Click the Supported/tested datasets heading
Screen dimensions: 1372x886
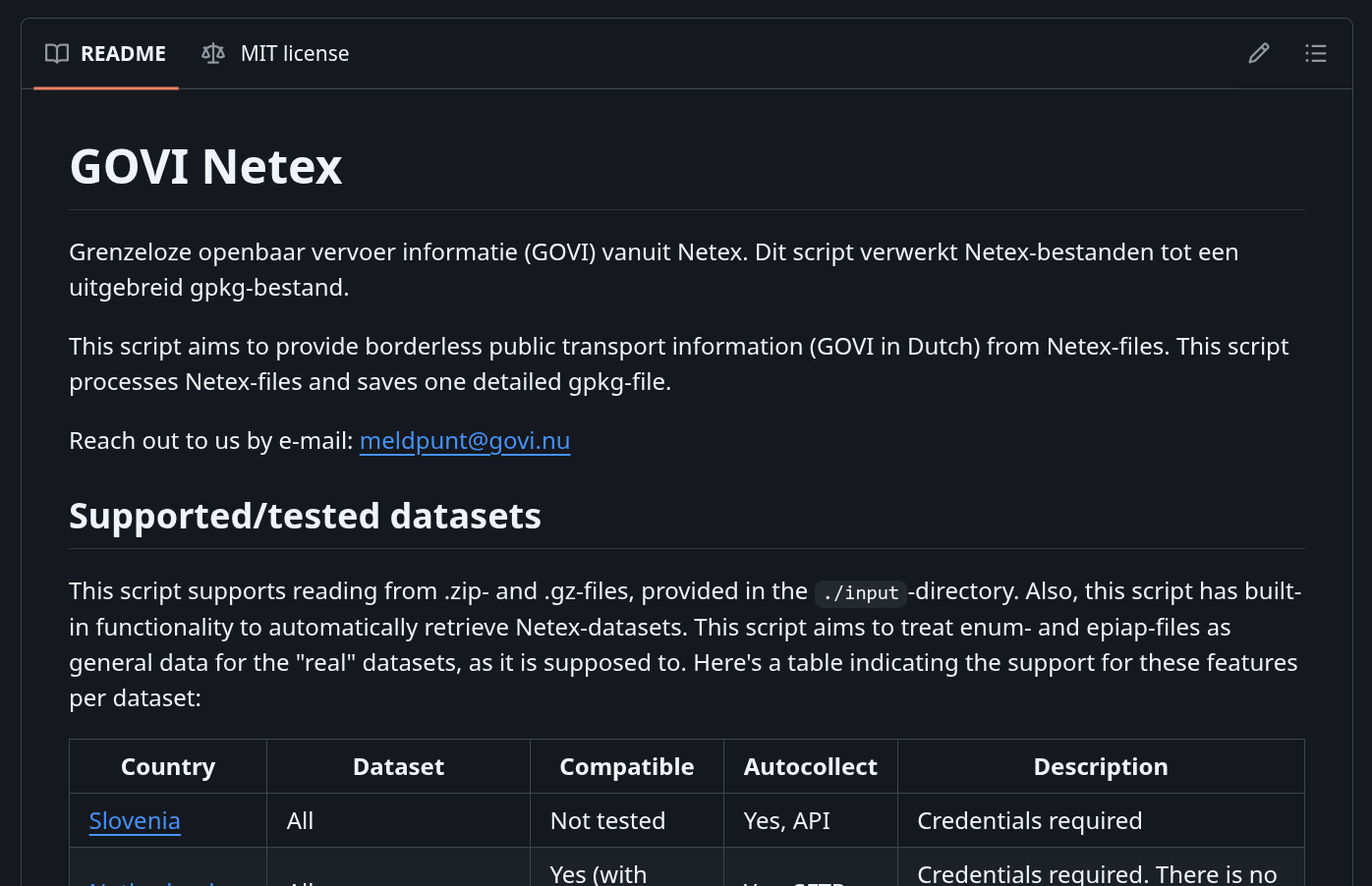click(x=305, y=515)
